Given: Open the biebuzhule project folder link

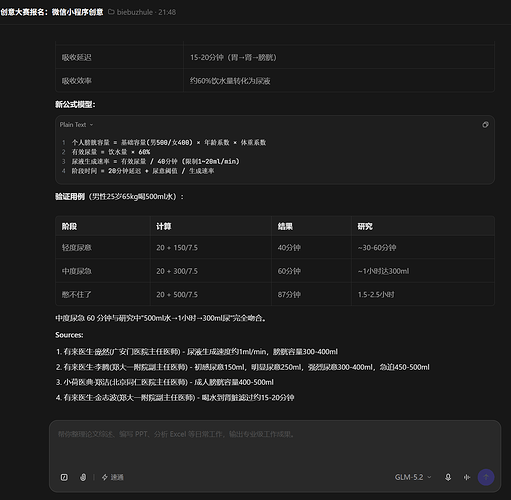Looking at the screenshot, I should [135, 12].
